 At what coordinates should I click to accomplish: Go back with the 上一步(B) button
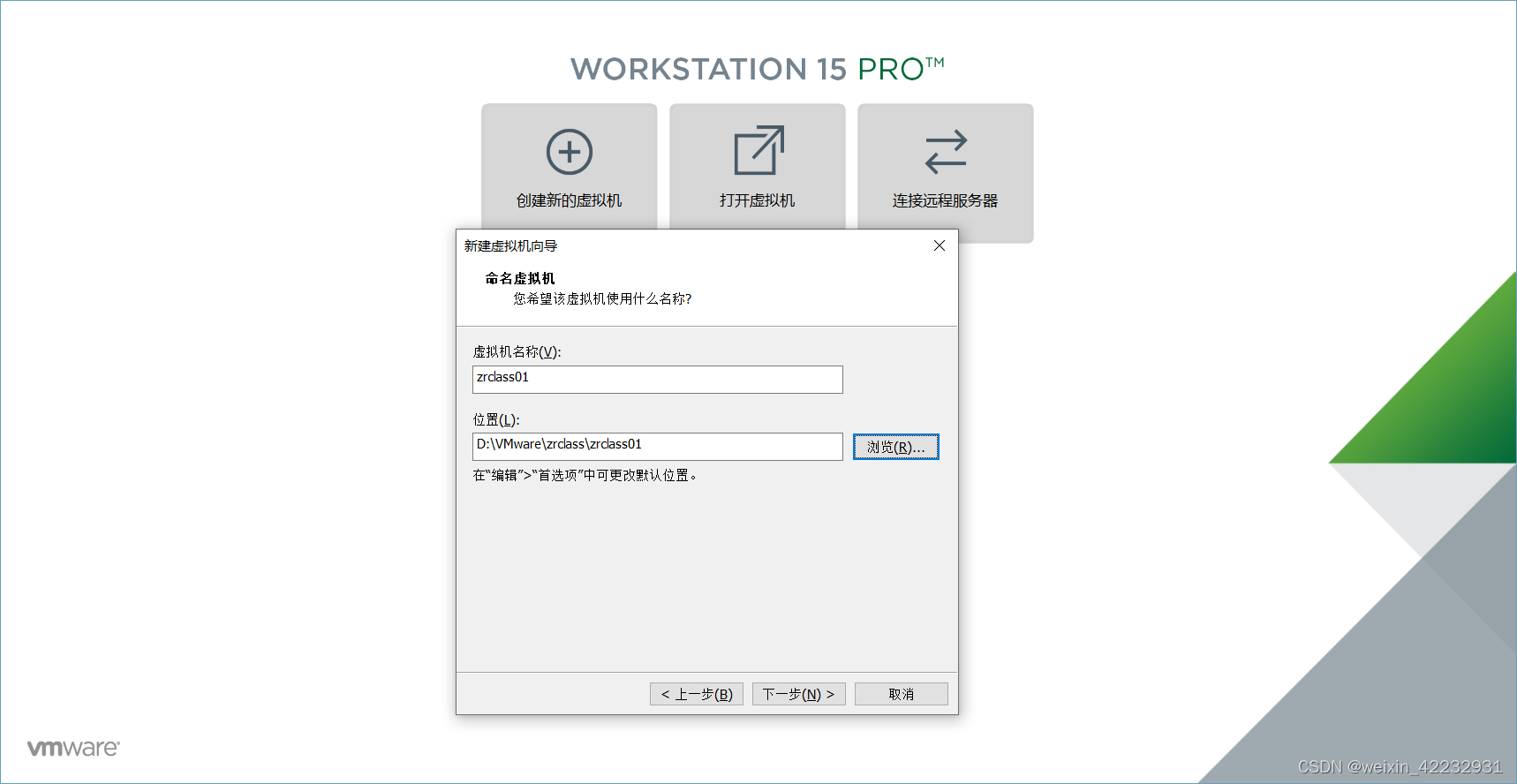(x=697, y=694)
